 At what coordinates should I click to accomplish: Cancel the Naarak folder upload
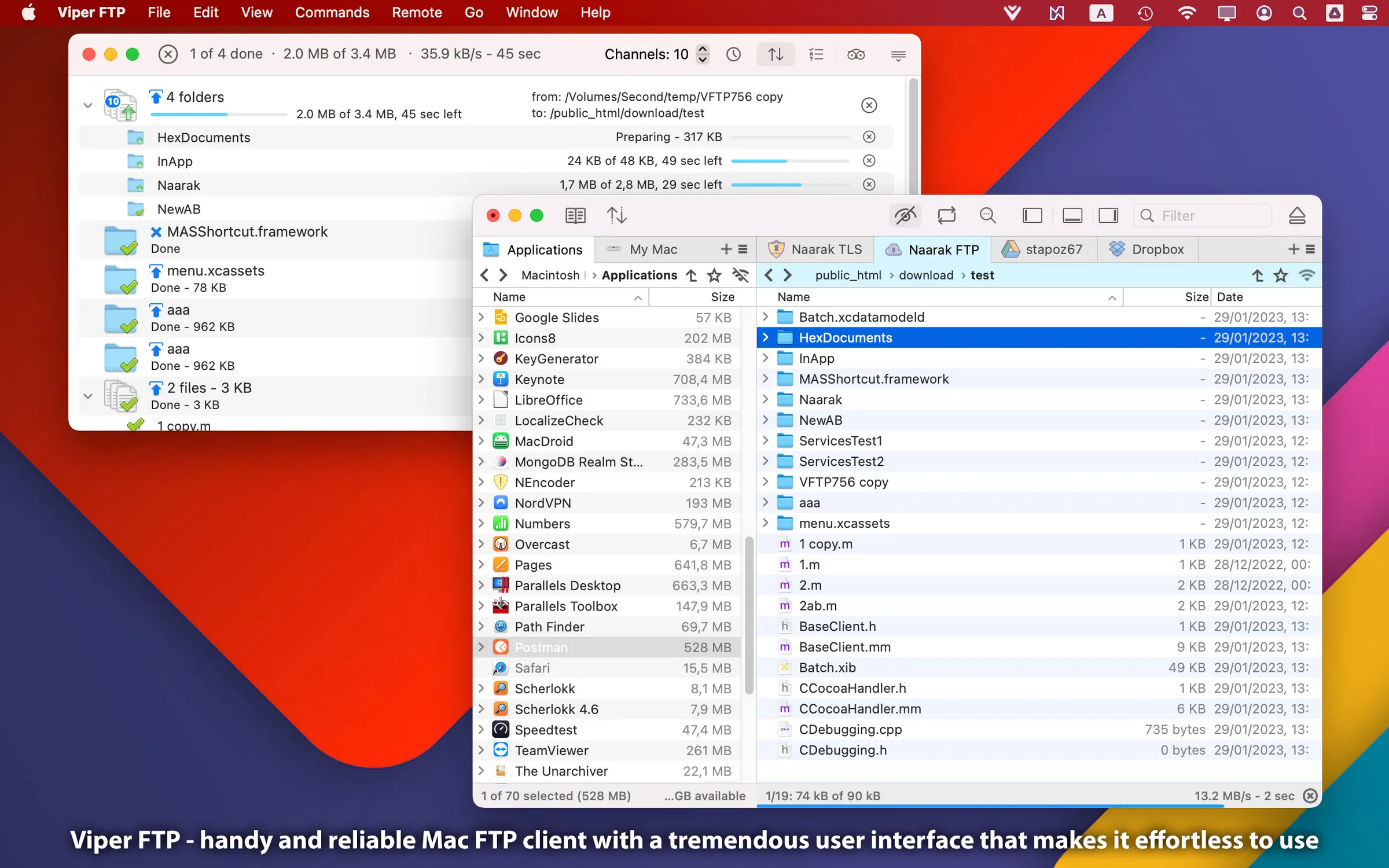pyautogui.click(x=869, y=184)
